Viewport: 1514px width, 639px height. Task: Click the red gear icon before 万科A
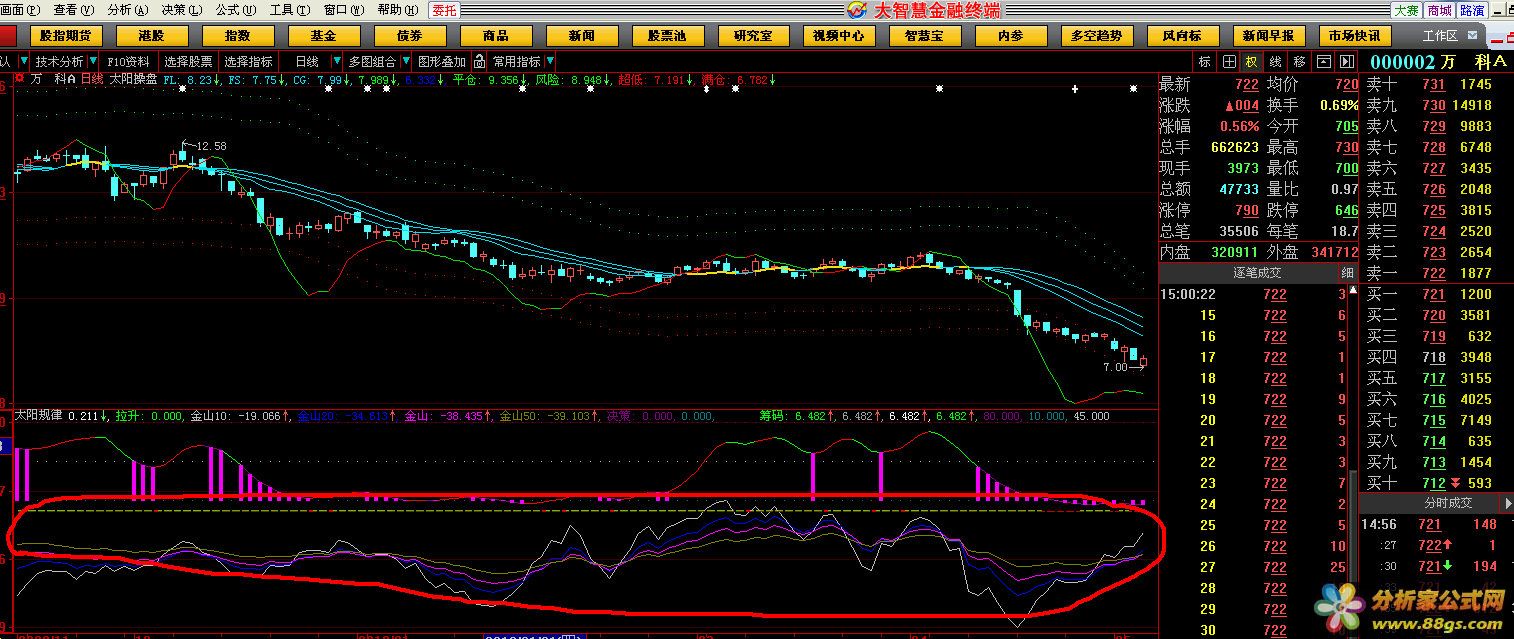pos(19,78)
